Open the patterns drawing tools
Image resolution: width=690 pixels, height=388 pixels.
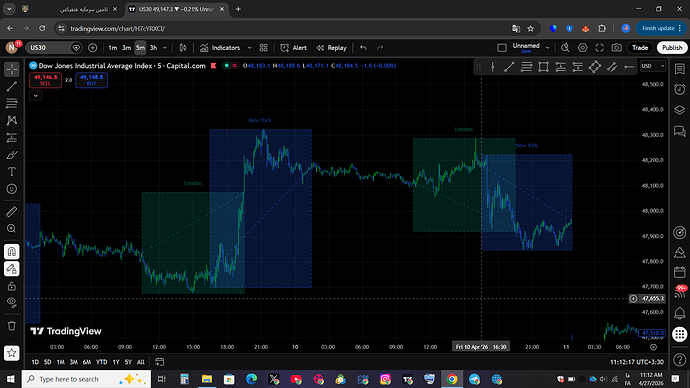[x=11, y=121]
